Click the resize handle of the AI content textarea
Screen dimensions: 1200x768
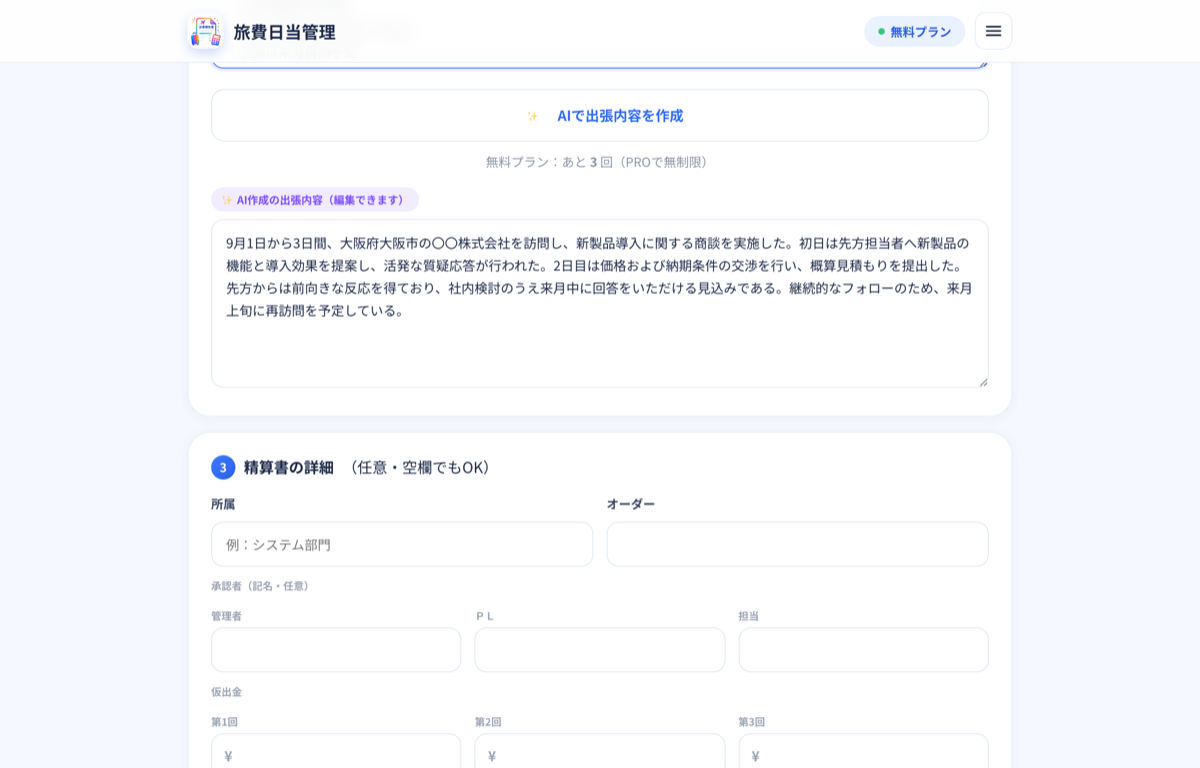coord(983,381)
